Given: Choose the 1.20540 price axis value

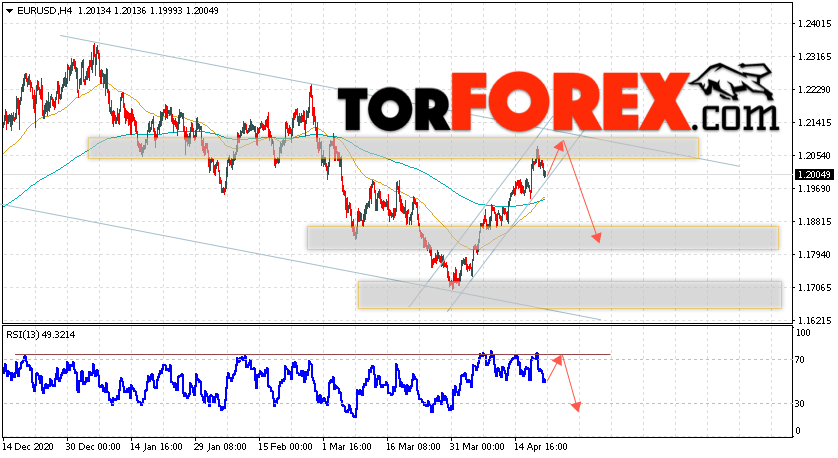Looking at the screenshot, I should 814,156.
